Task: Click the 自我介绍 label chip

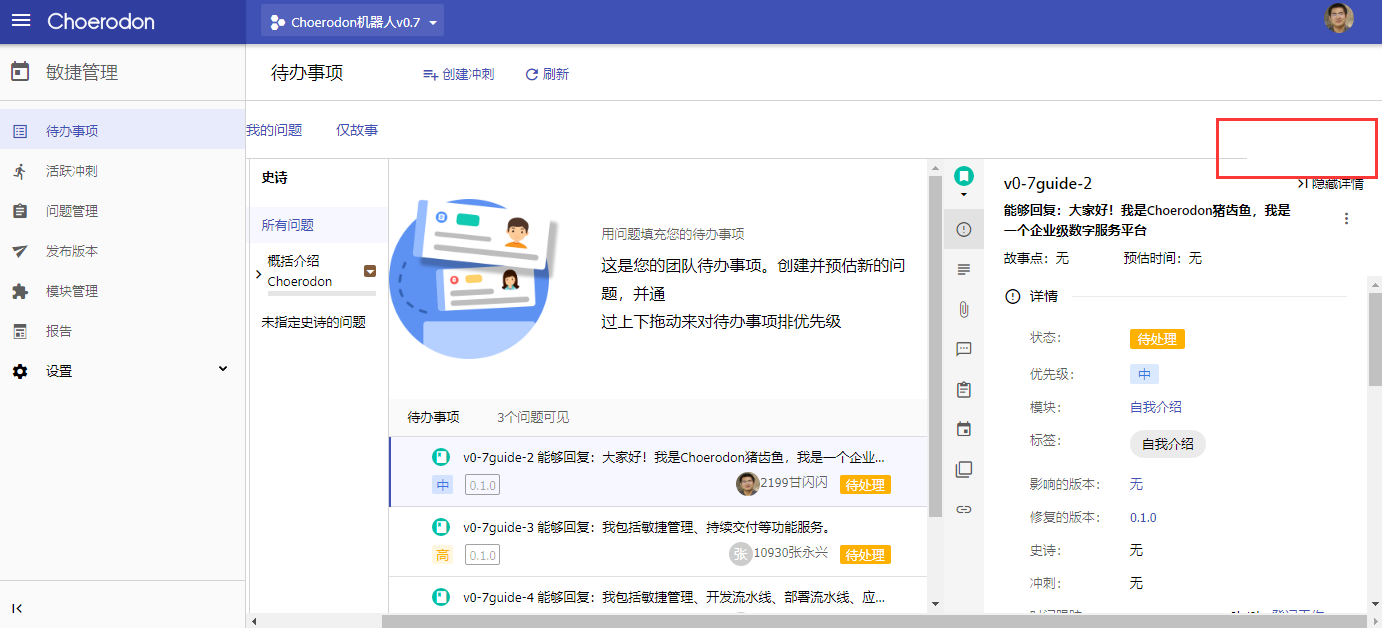Action: click(x=1168, y=444)
